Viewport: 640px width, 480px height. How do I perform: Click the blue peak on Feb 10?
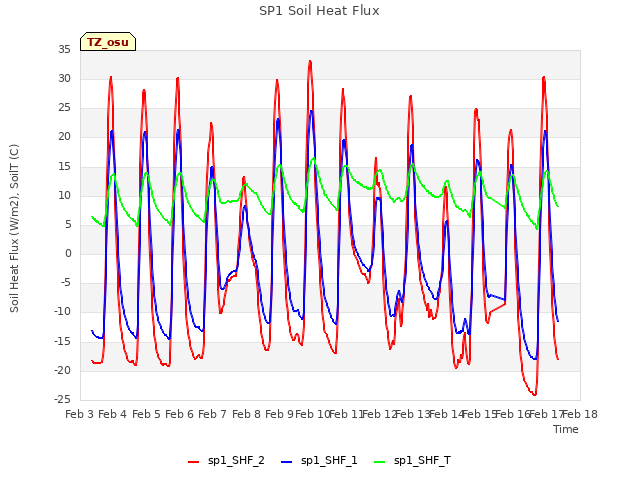point(311,111)
